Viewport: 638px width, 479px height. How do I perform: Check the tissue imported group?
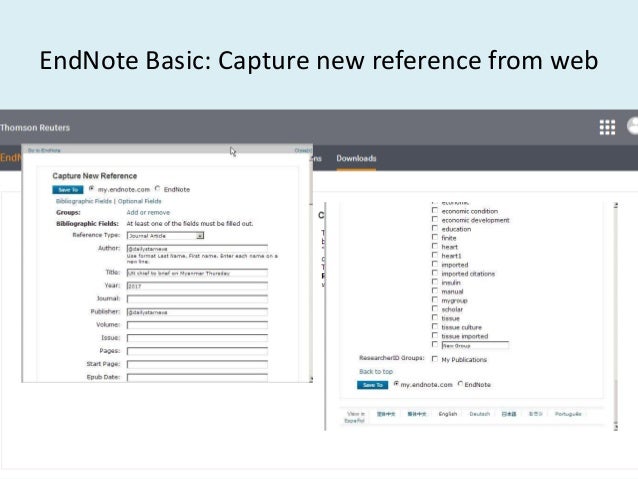pyautogui.click(x=435, y=336)
